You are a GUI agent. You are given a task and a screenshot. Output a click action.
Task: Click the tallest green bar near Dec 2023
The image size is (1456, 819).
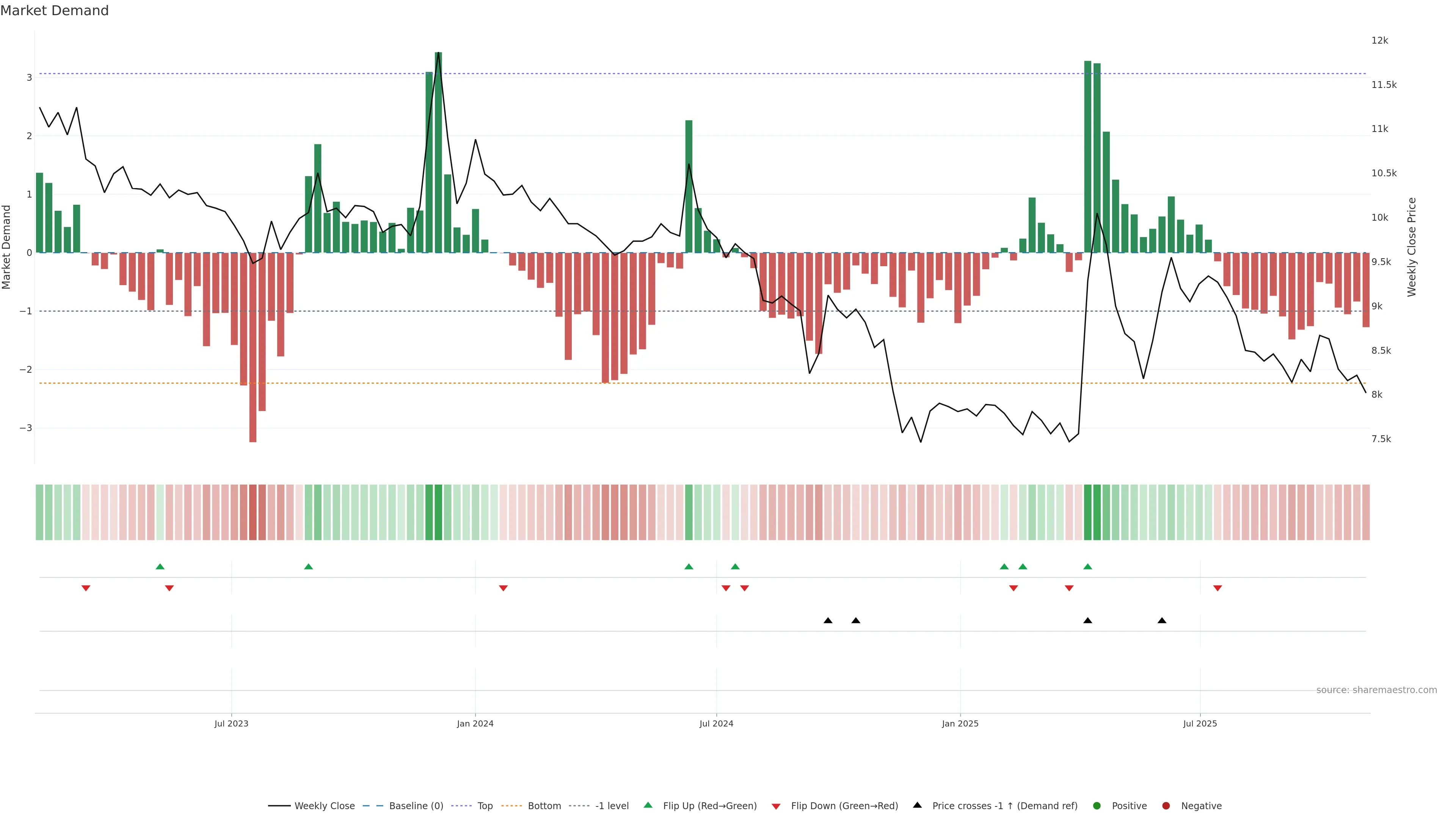[438, 152]
